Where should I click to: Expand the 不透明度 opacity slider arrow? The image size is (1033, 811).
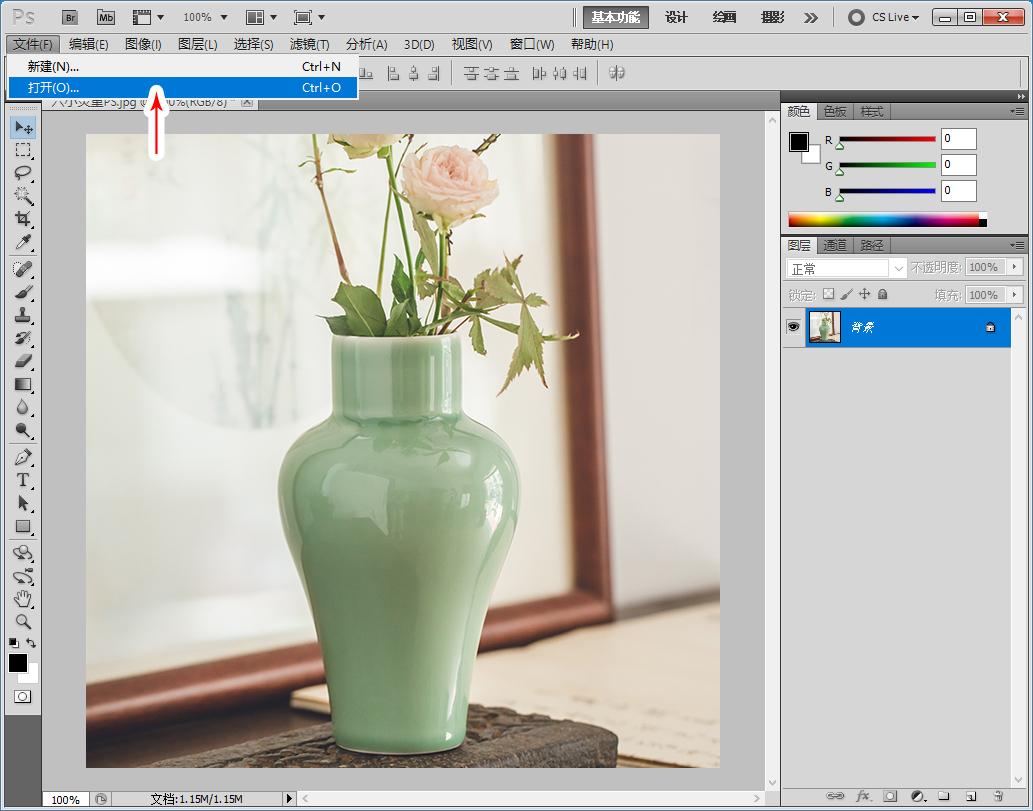click(x=1015, y=267)
